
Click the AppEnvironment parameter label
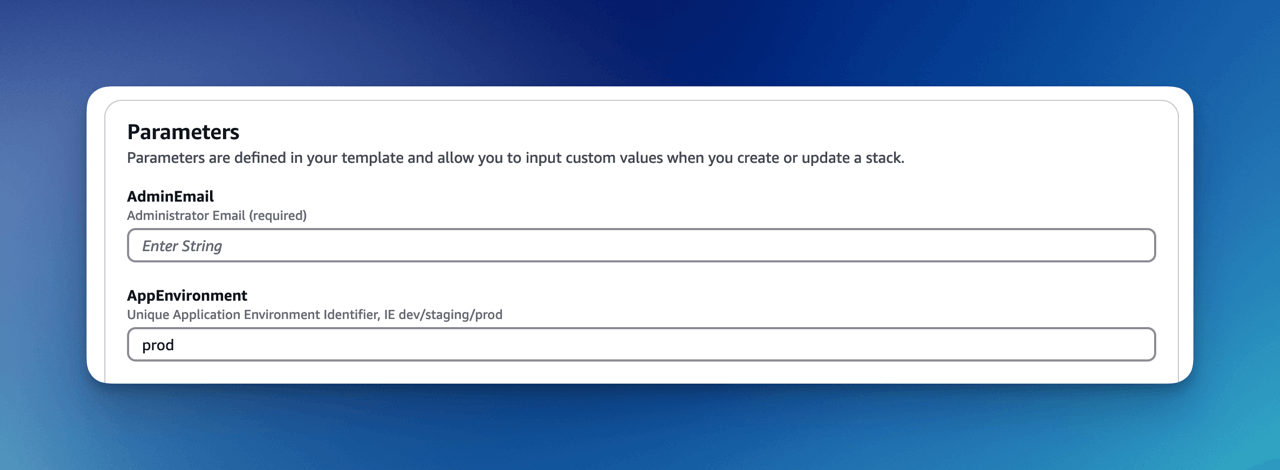(x=187, y=296)
